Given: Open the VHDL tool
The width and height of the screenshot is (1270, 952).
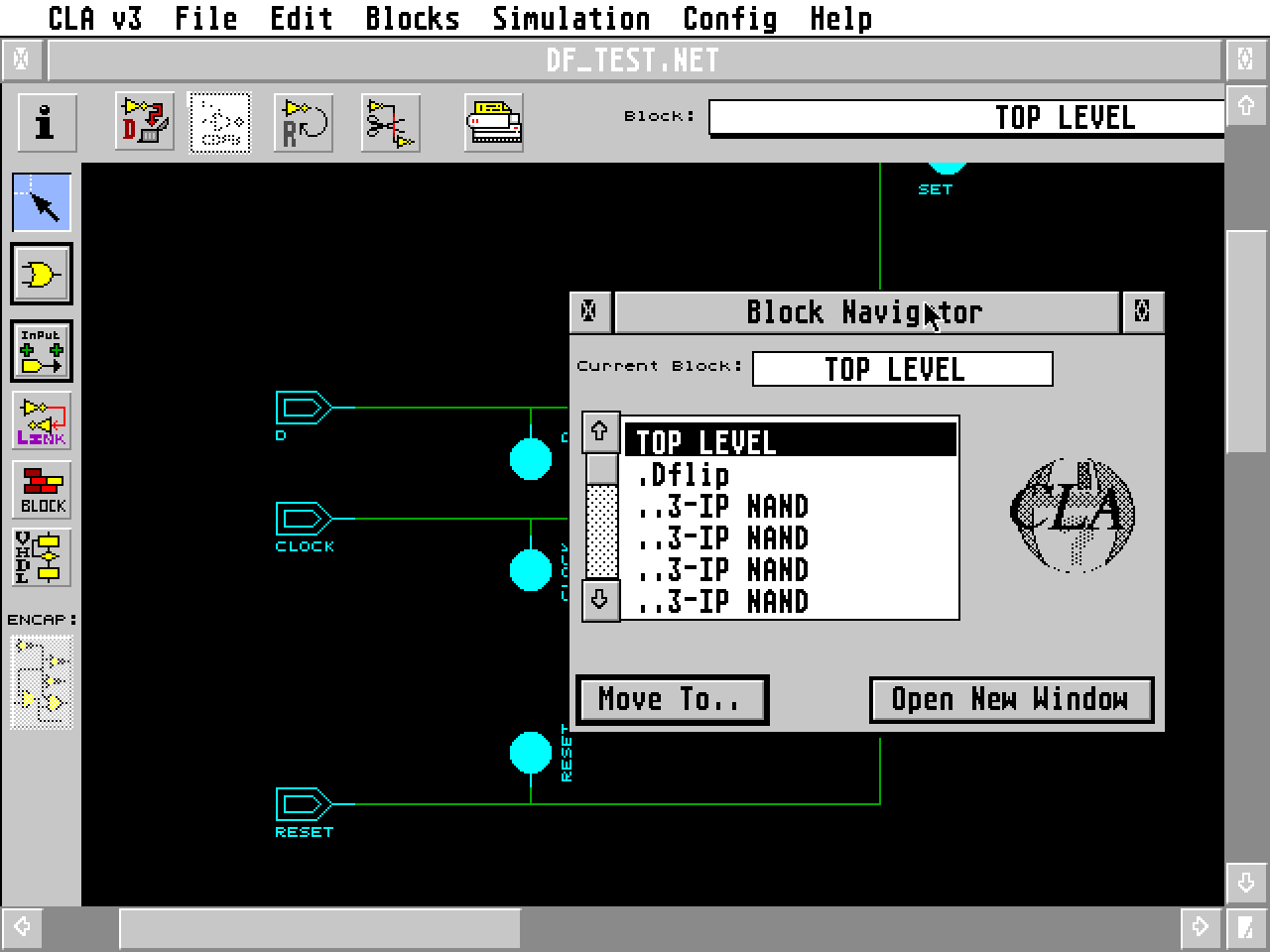Looking at the screenshot, I should pos(42,557).
